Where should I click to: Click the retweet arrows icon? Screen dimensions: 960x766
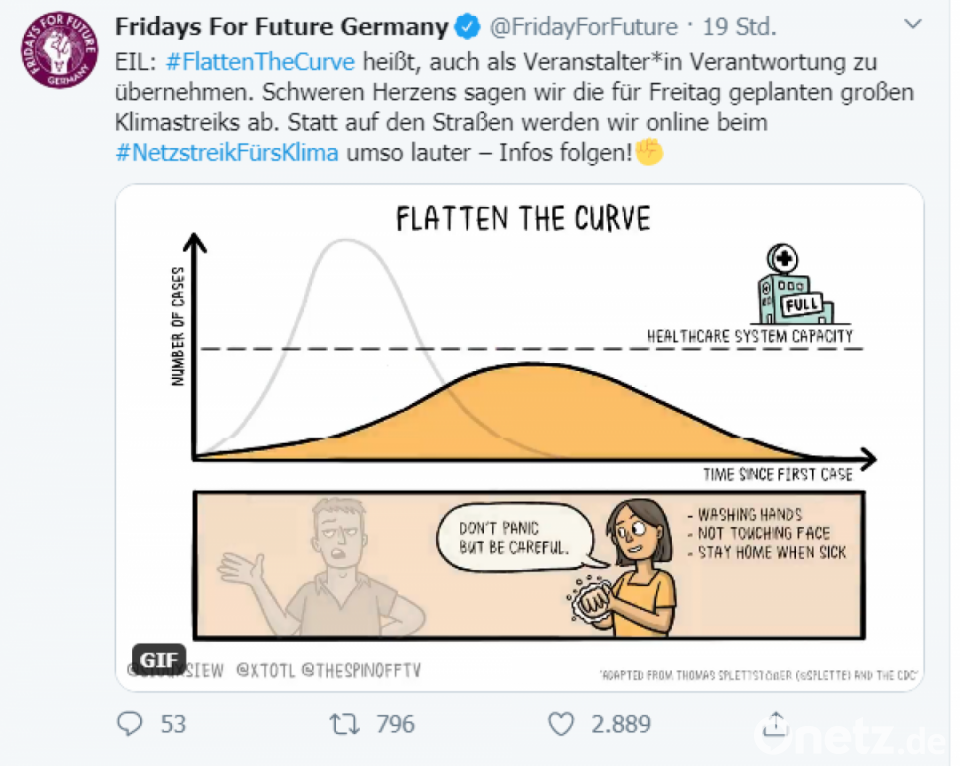tap(345, 723)
